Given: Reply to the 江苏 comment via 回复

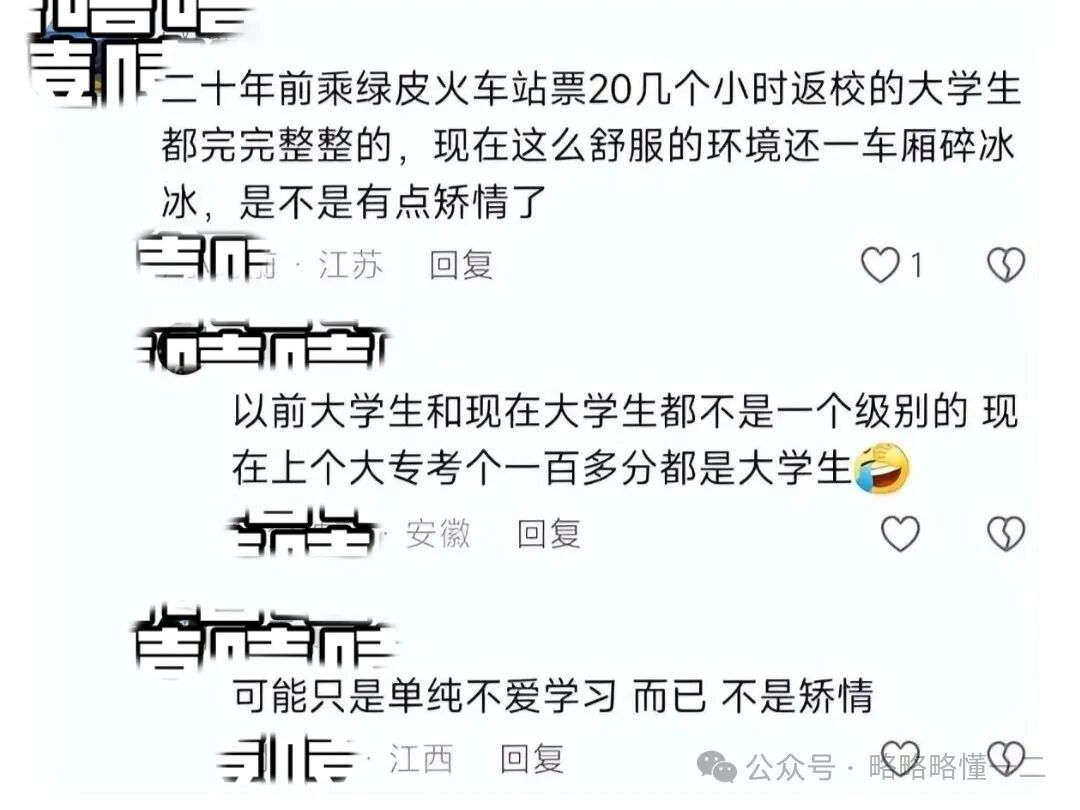Looking at the screenshot, I should 461,265.
